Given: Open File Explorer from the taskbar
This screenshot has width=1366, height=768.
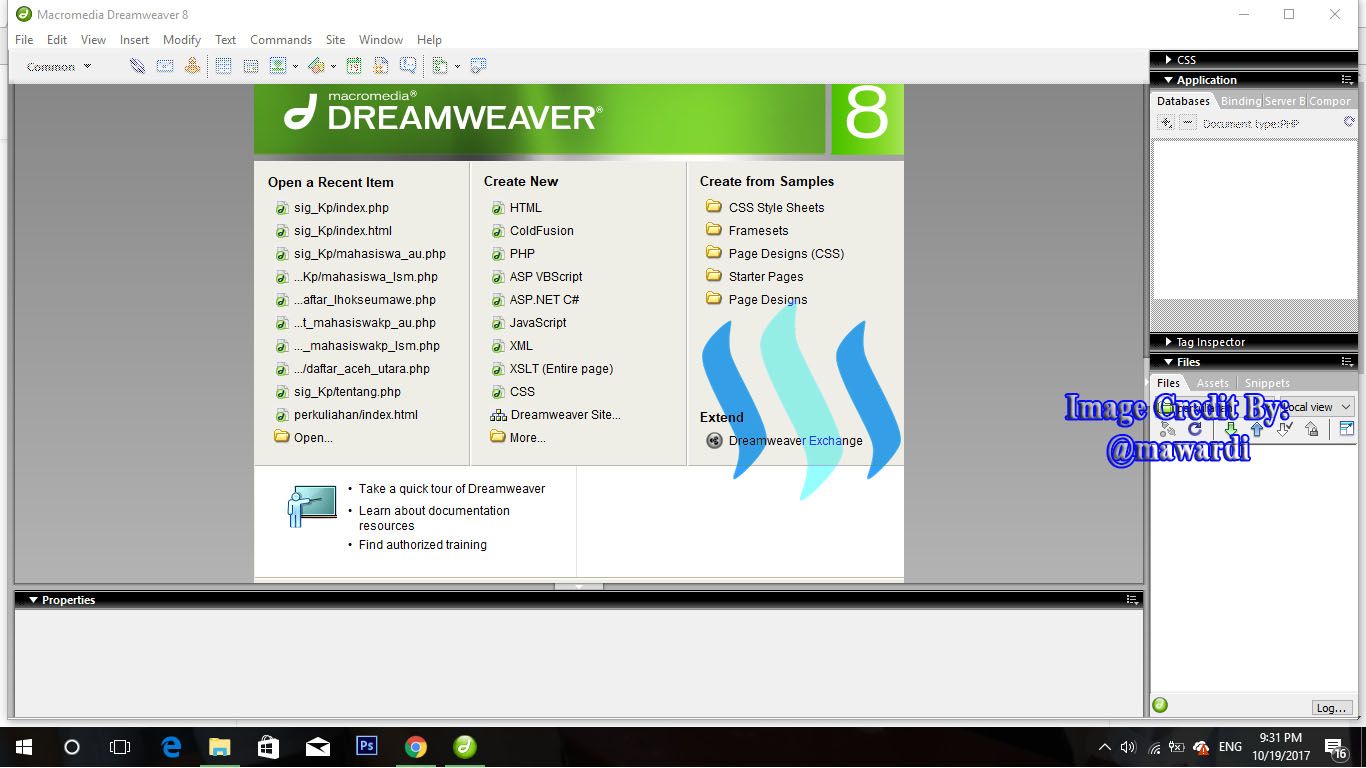Looking at the screenshot, I should 220,747.
